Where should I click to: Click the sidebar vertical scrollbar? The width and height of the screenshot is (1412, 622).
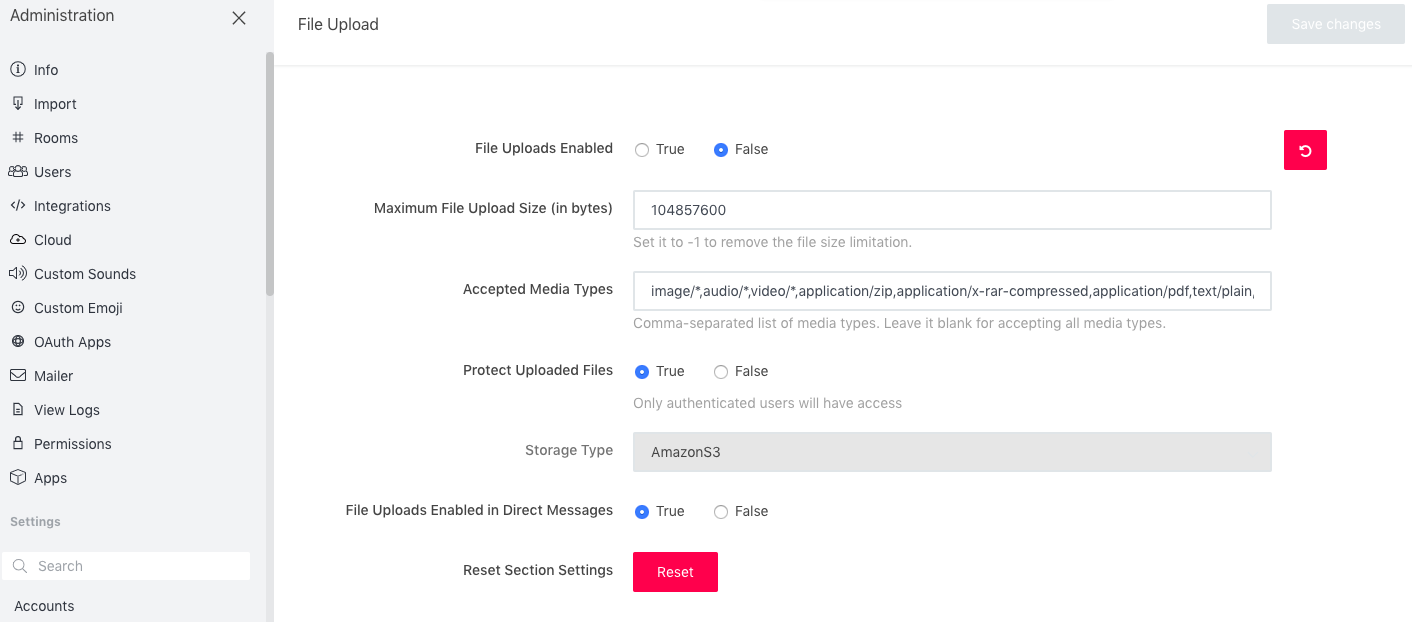point(269,174)
